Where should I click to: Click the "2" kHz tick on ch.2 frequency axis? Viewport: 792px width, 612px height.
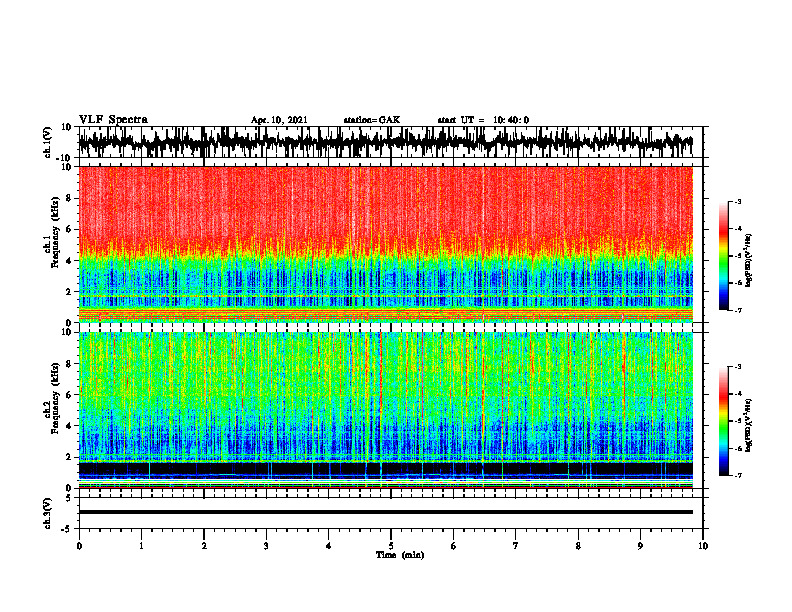point(69,457)
